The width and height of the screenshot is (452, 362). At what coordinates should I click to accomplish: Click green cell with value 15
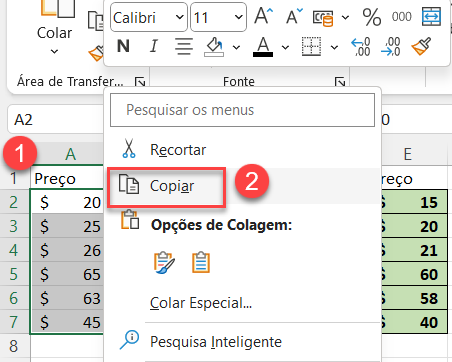click(414, 202)
